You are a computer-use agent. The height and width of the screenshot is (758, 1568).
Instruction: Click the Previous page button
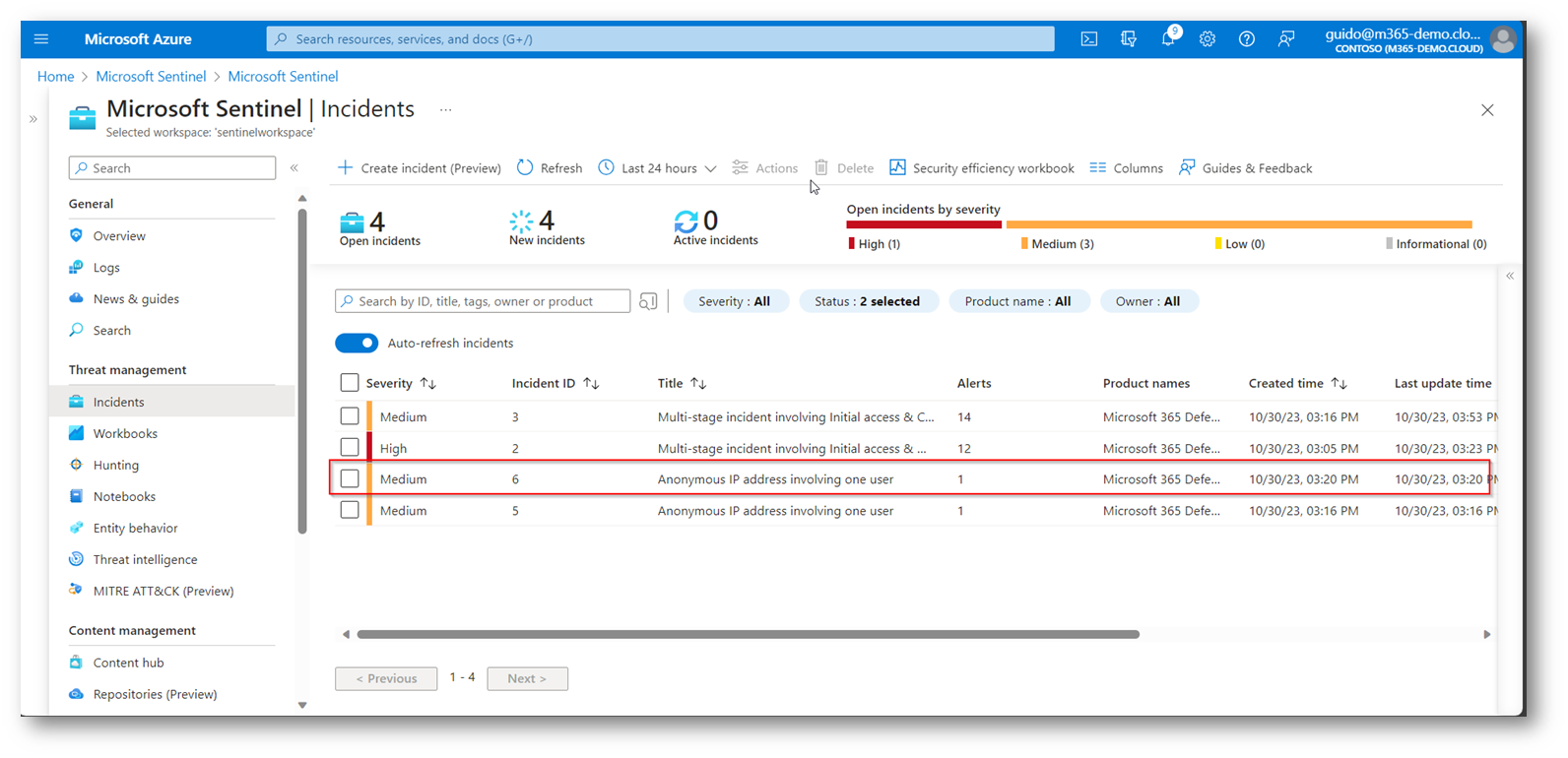(386, 678)
